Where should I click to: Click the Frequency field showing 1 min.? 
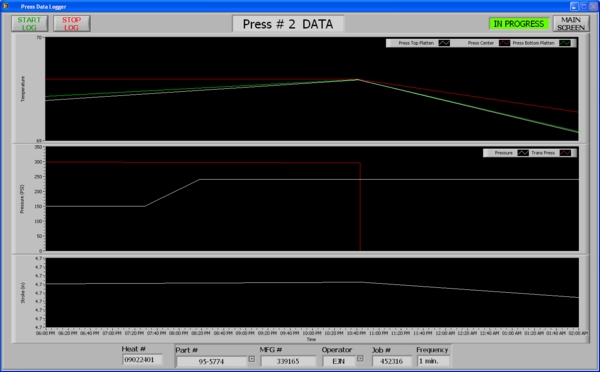(433, 361)
